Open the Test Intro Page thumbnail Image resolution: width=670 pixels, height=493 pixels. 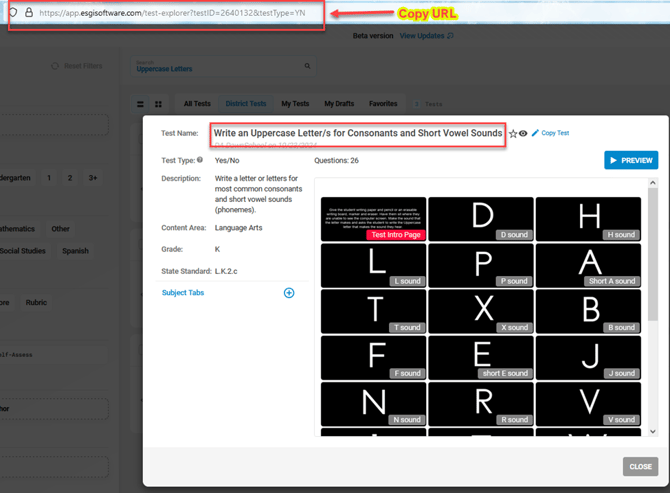pos(373,219)
